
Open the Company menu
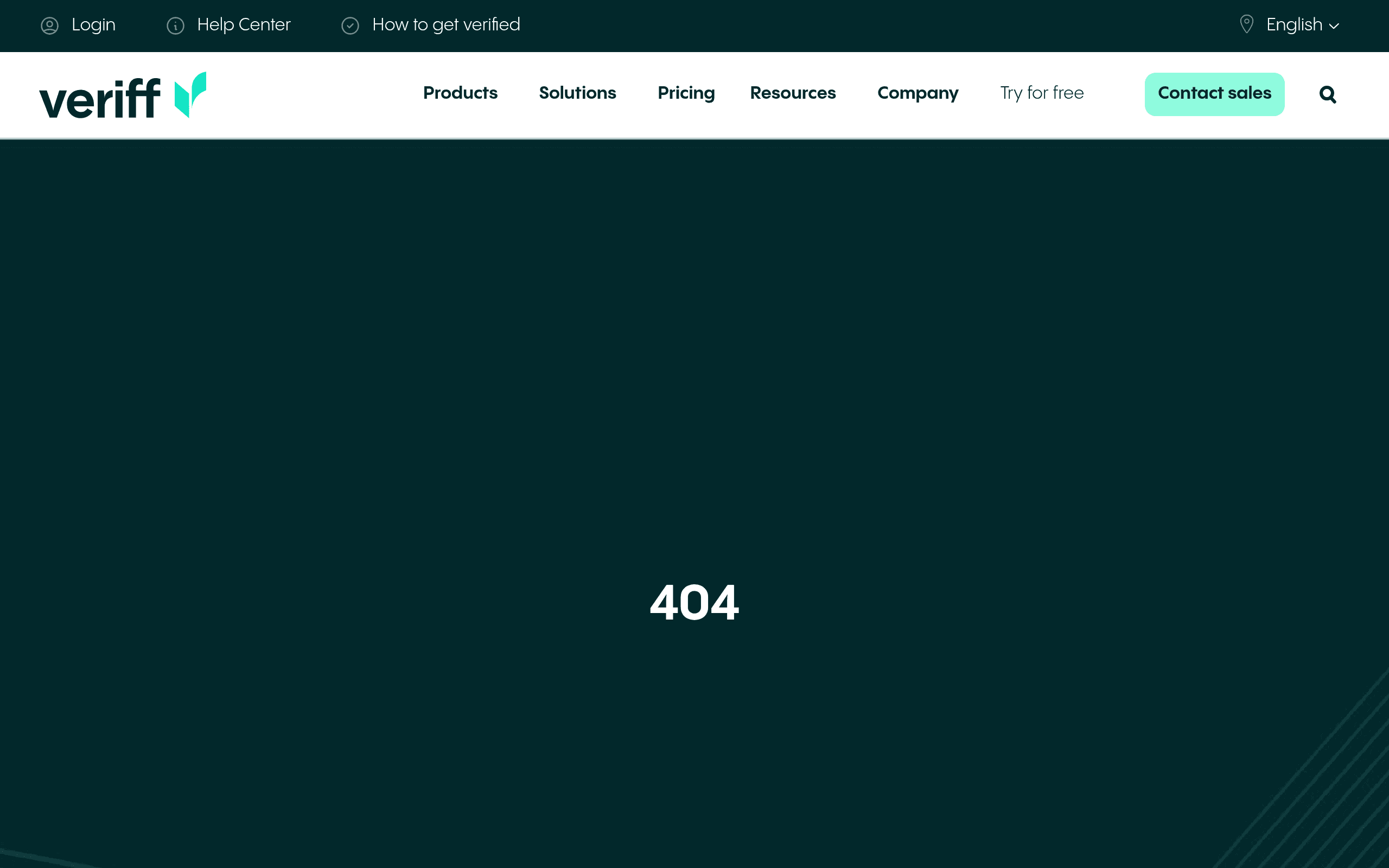pos(918,93)
